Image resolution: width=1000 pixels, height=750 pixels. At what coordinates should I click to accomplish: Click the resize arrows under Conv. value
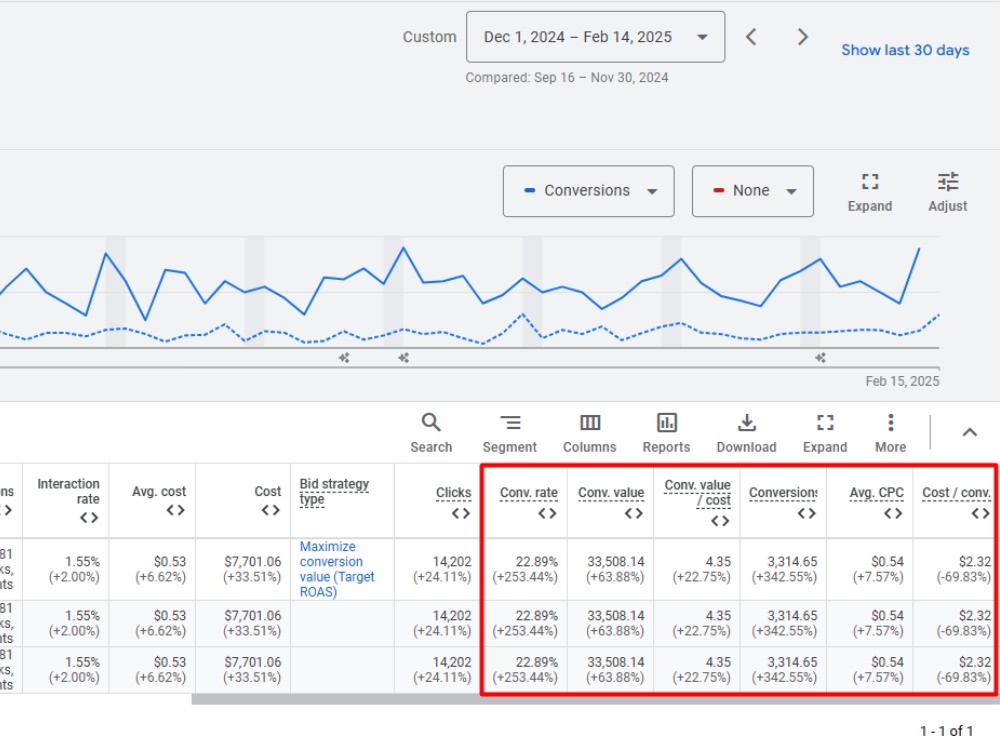[x=633, y=513]
